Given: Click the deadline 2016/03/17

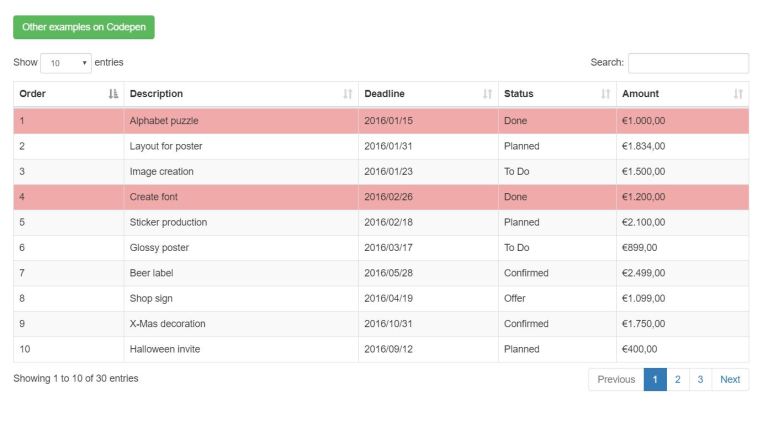Looking at the screenshot, I should click(388, 248).
